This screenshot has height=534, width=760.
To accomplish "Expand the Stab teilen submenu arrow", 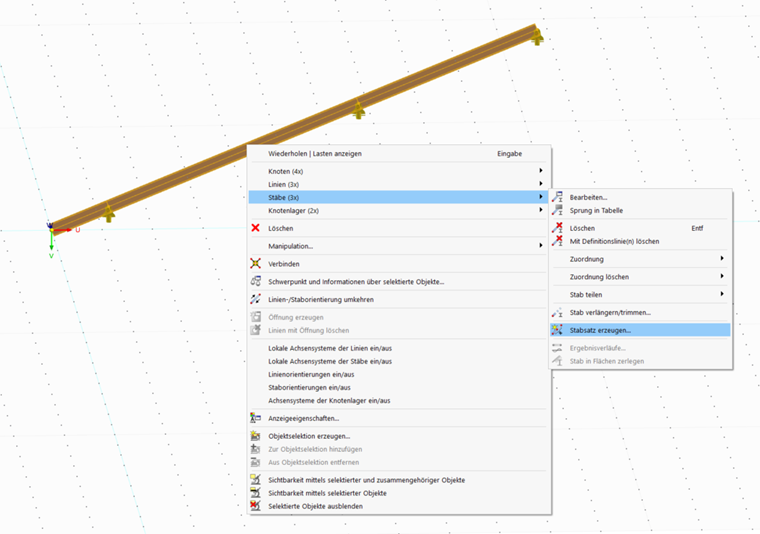I will coord(722,294).
